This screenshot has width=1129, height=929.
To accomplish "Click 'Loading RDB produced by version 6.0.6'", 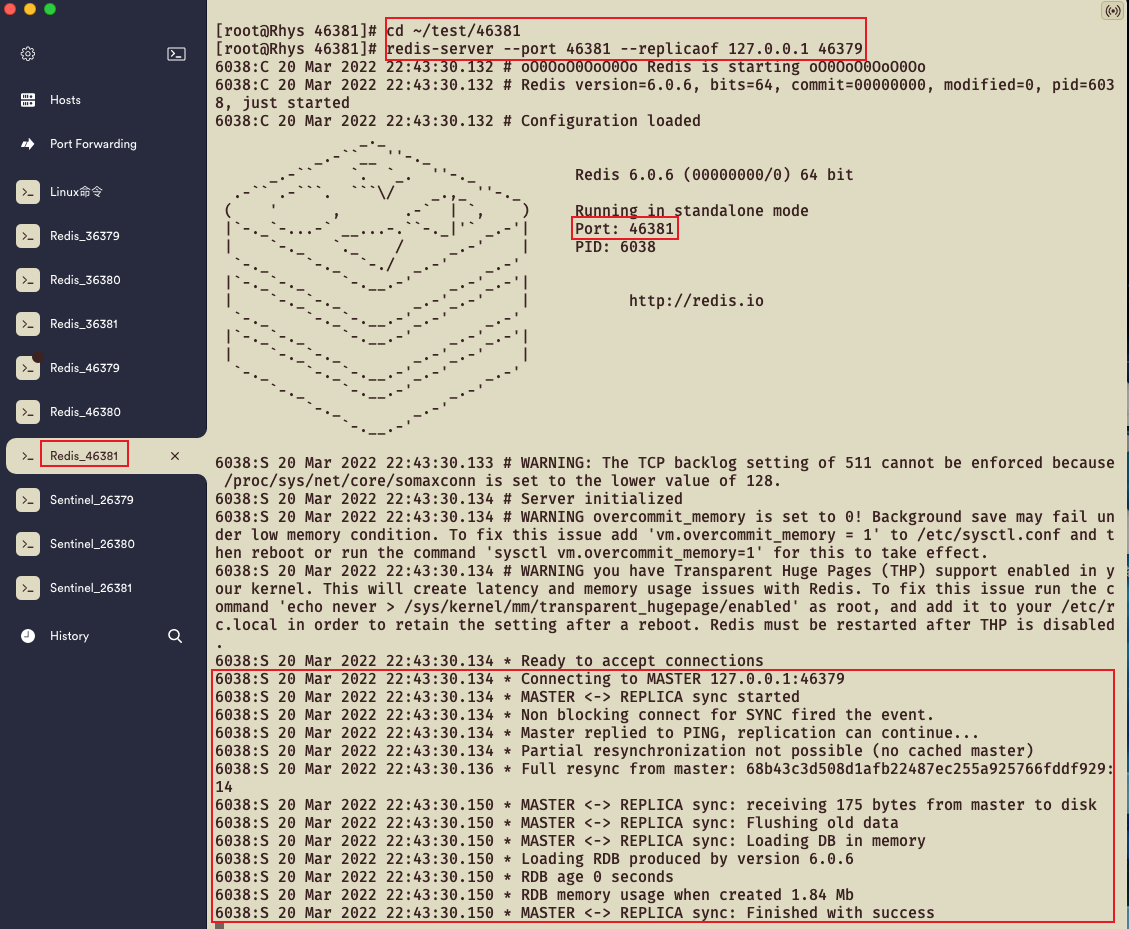I will coord(534,859).
